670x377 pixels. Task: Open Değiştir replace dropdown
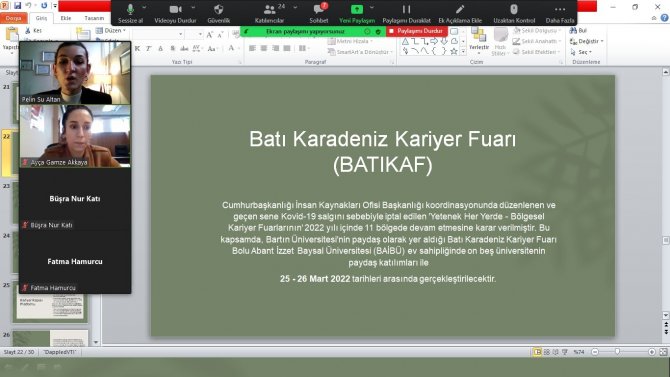587,41
